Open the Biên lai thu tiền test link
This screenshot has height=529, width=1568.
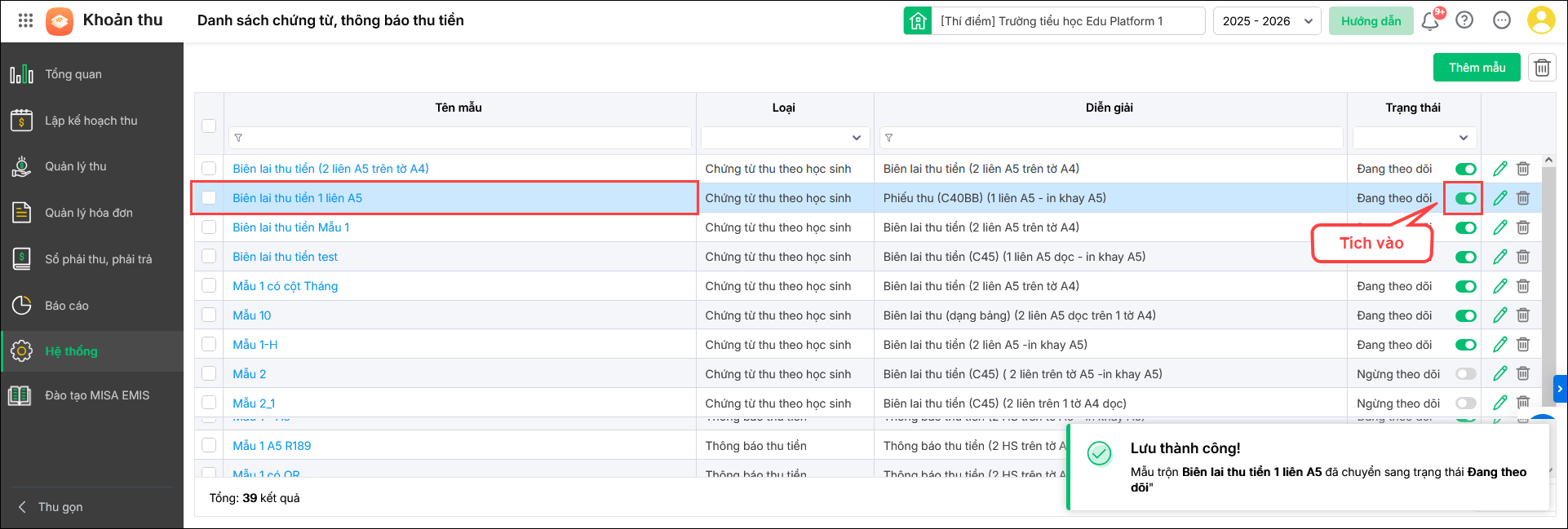285,257
